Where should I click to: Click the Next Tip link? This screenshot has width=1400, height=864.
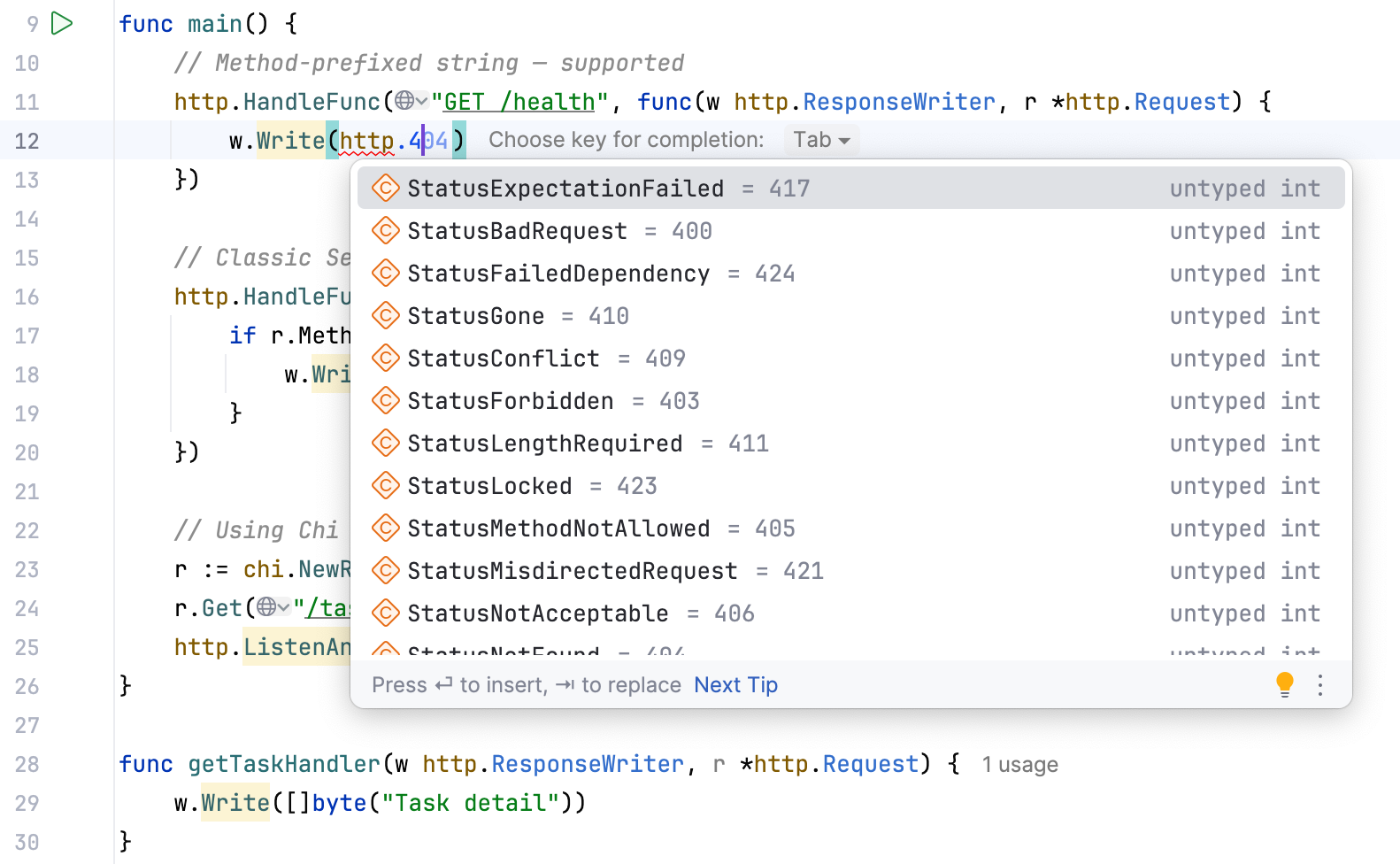click(735, 685)
